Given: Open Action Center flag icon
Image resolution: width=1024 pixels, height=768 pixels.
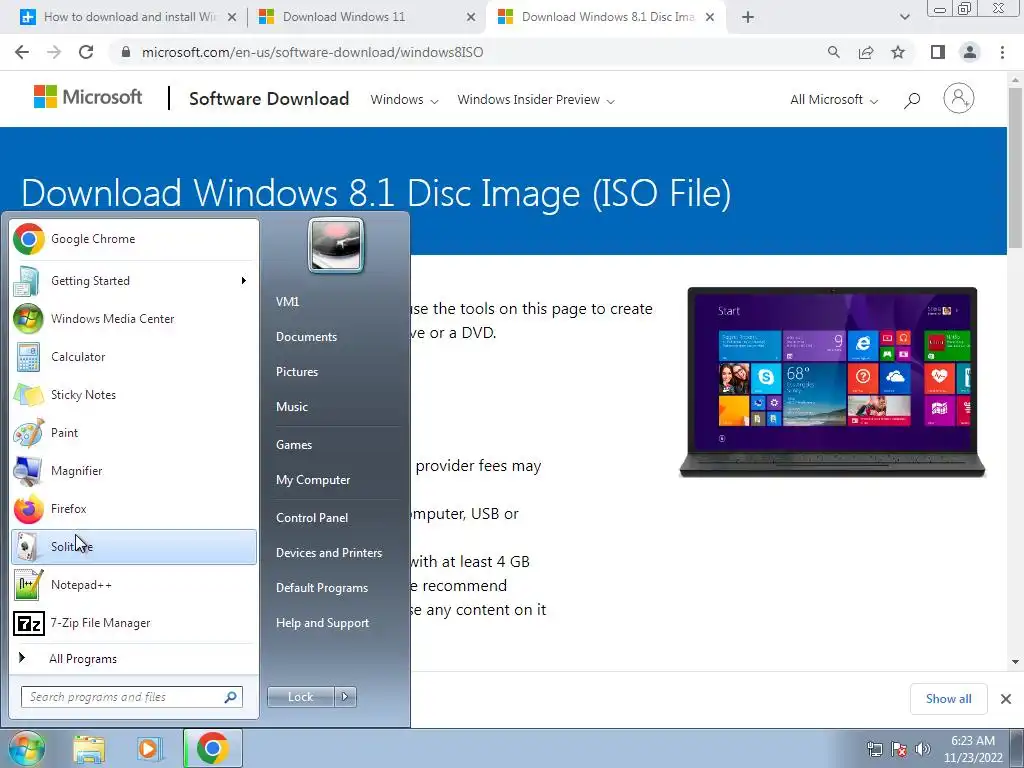Looking at the screenshot, I should click(899, 749).
